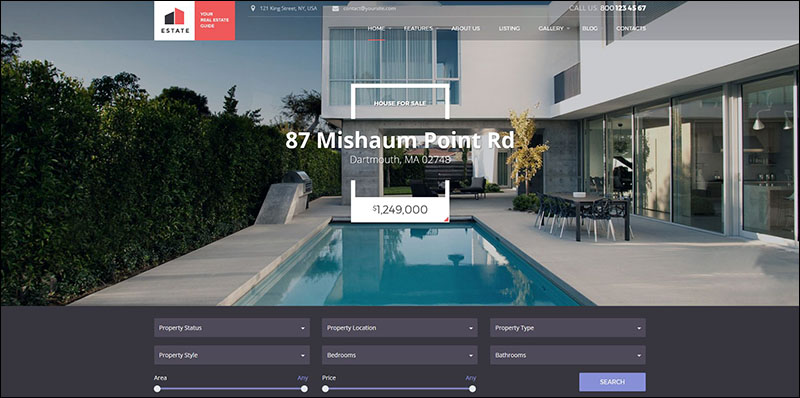Open the Features menu
800x398 pixels.
pyautogui.click(x=418, y=29)
